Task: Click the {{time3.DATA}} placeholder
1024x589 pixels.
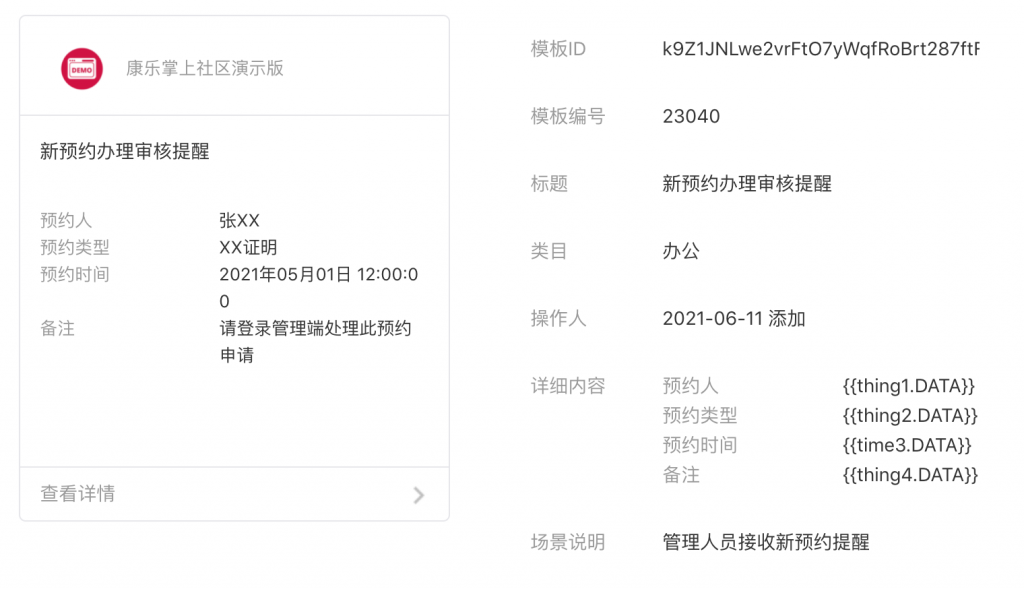Action: click(x=907, y=446)
